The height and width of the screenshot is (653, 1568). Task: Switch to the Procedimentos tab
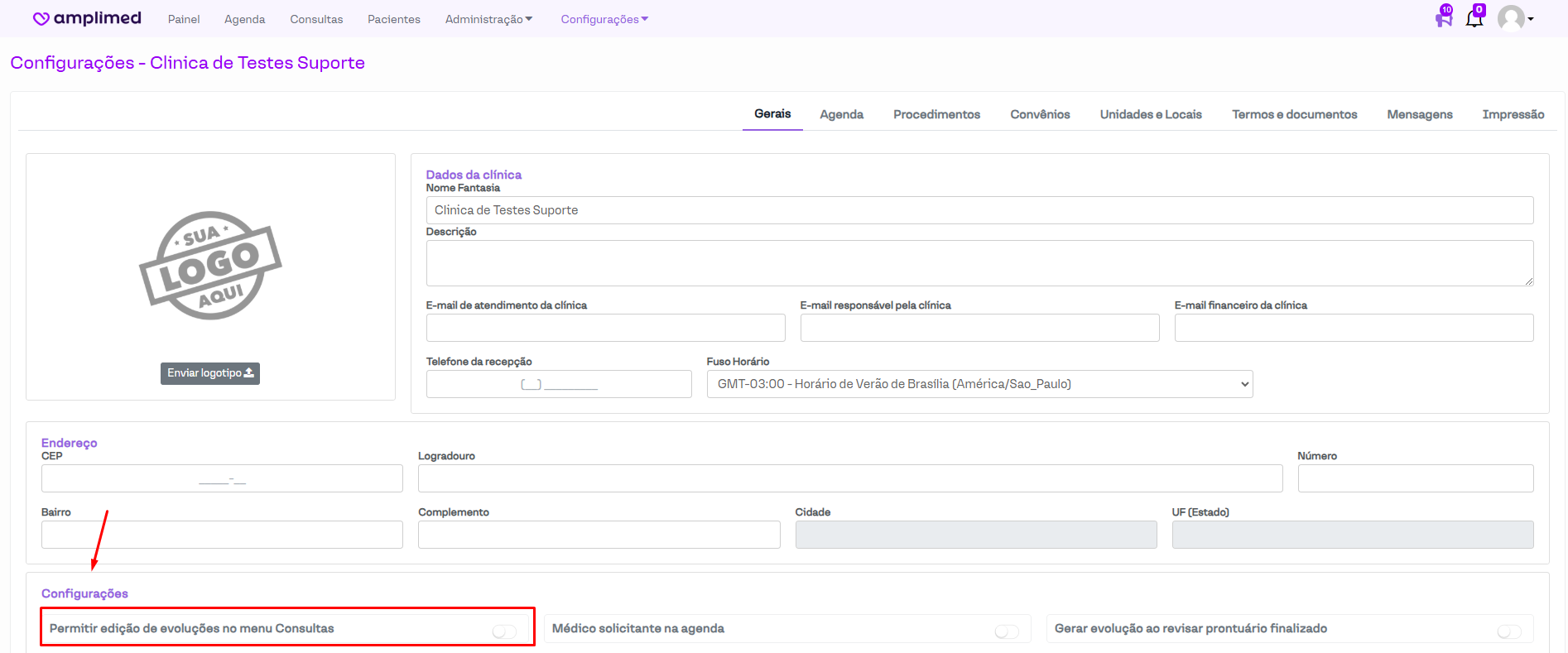coord(936,114)
